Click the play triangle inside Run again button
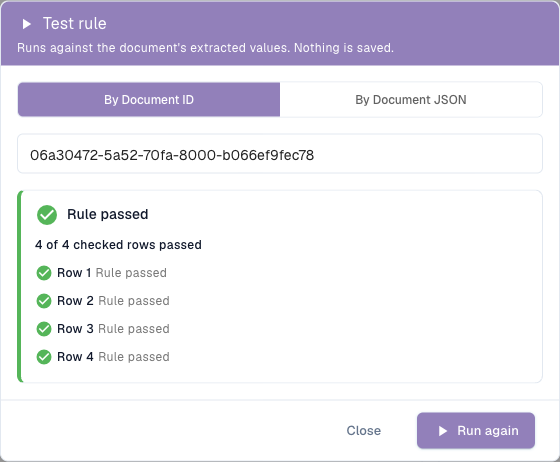The image size is (560, 462). tap(443, 431)
